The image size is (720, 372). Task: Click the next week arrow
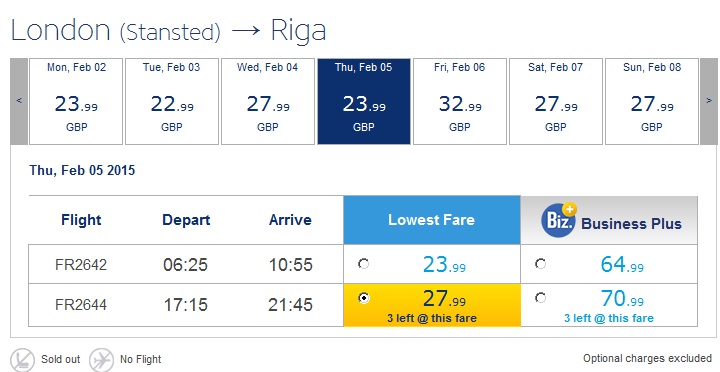(709, 101)
